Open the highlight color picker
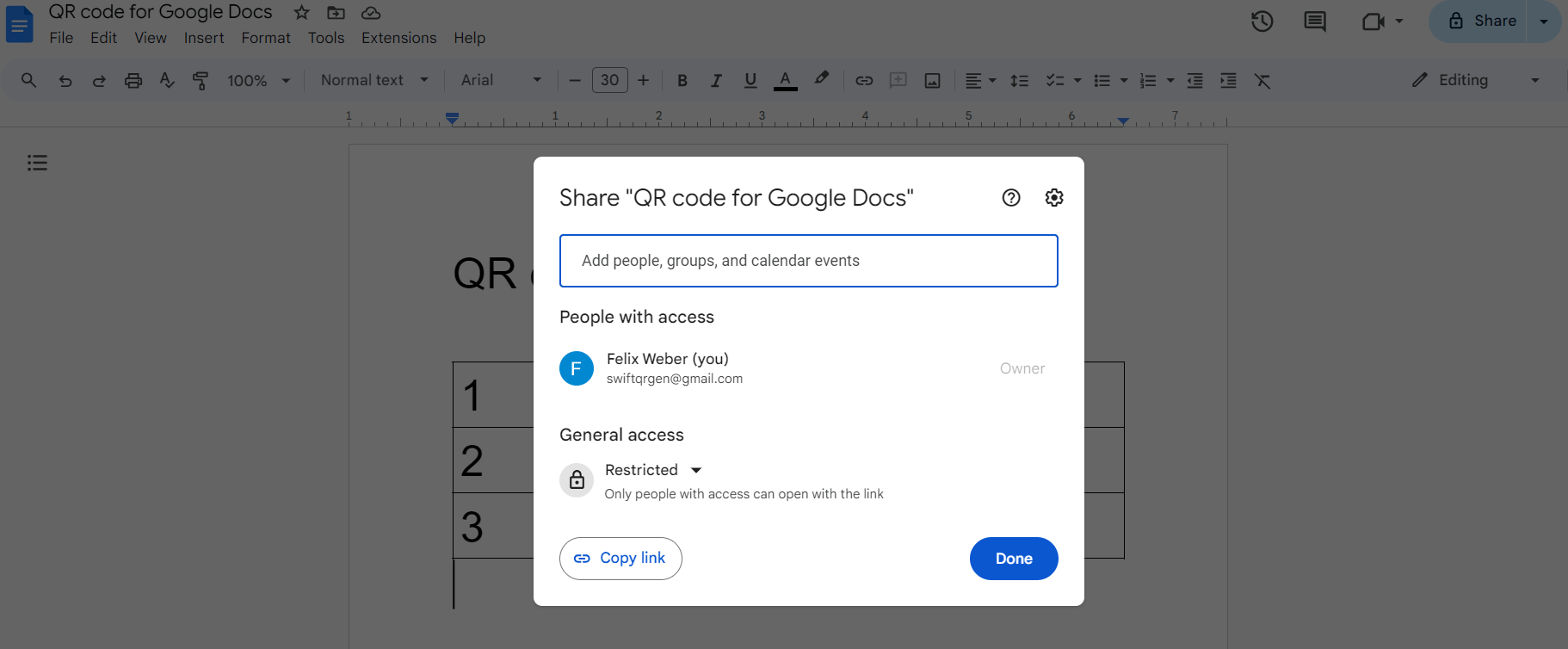This screenshot has width=1568, height=649. 822,78
